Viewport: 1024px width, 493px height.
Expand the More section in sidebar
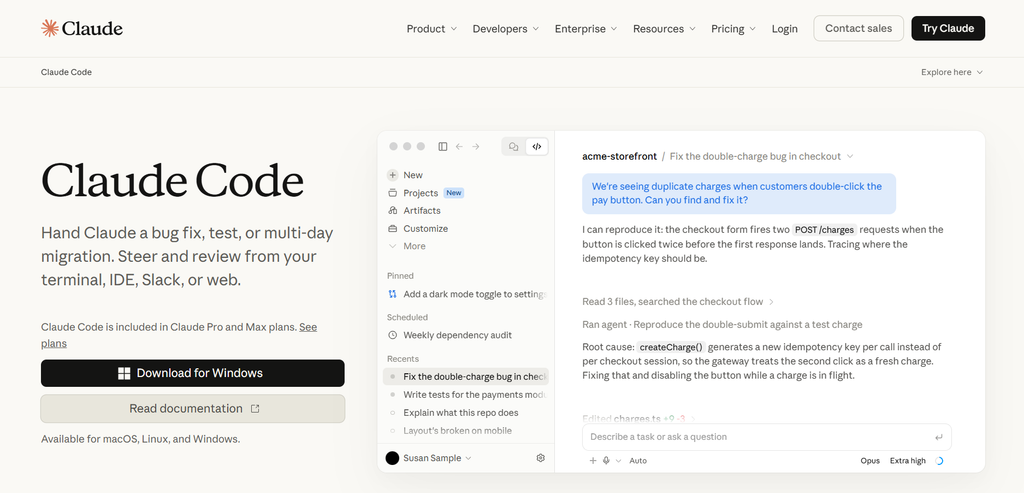(x=407, y=246)
